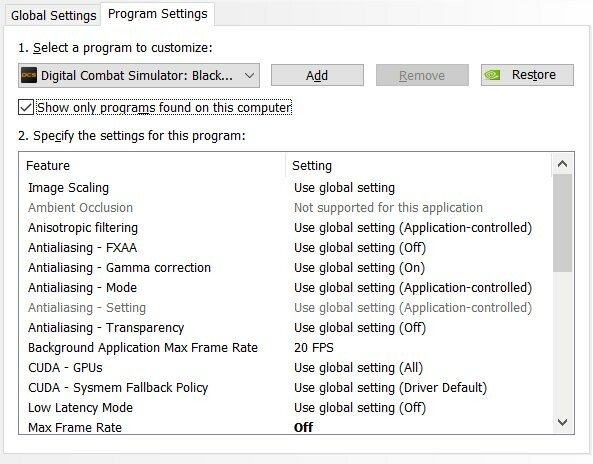Click the scrollbar up arrow
This screenshot has width=593, height=464.
pos(562,164)
